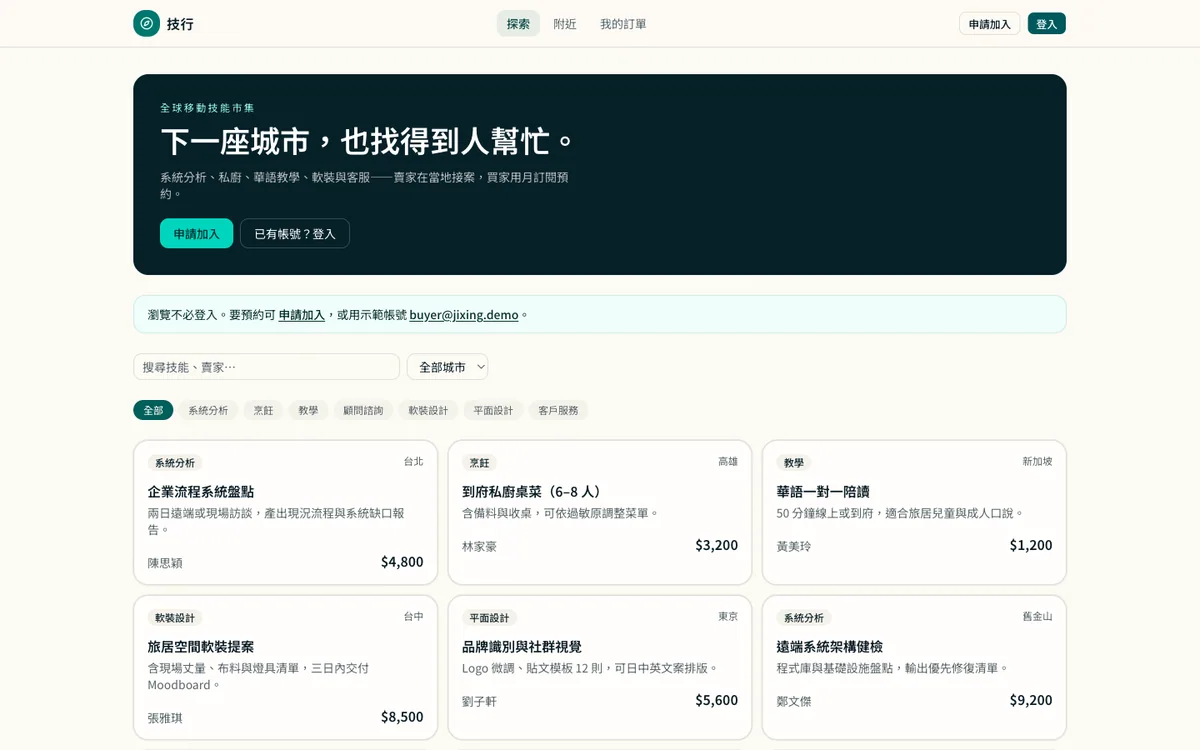Click seller name 鄭文傑
Image resolution: width=1200 pixels, height=750 pixels.
point(794,701)
